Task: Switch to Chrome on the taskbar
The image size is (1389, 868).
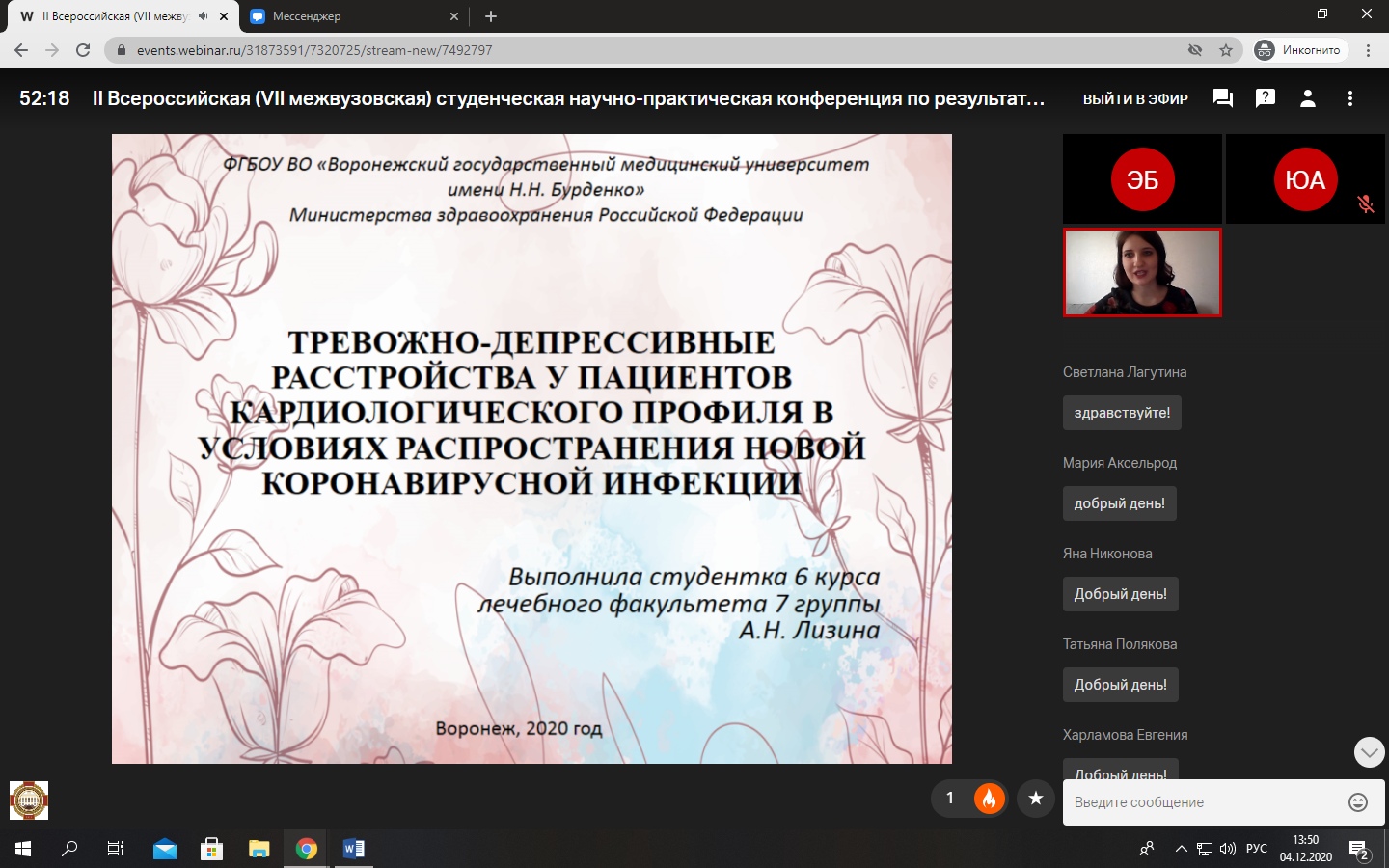Action: [x=306, y=849]
